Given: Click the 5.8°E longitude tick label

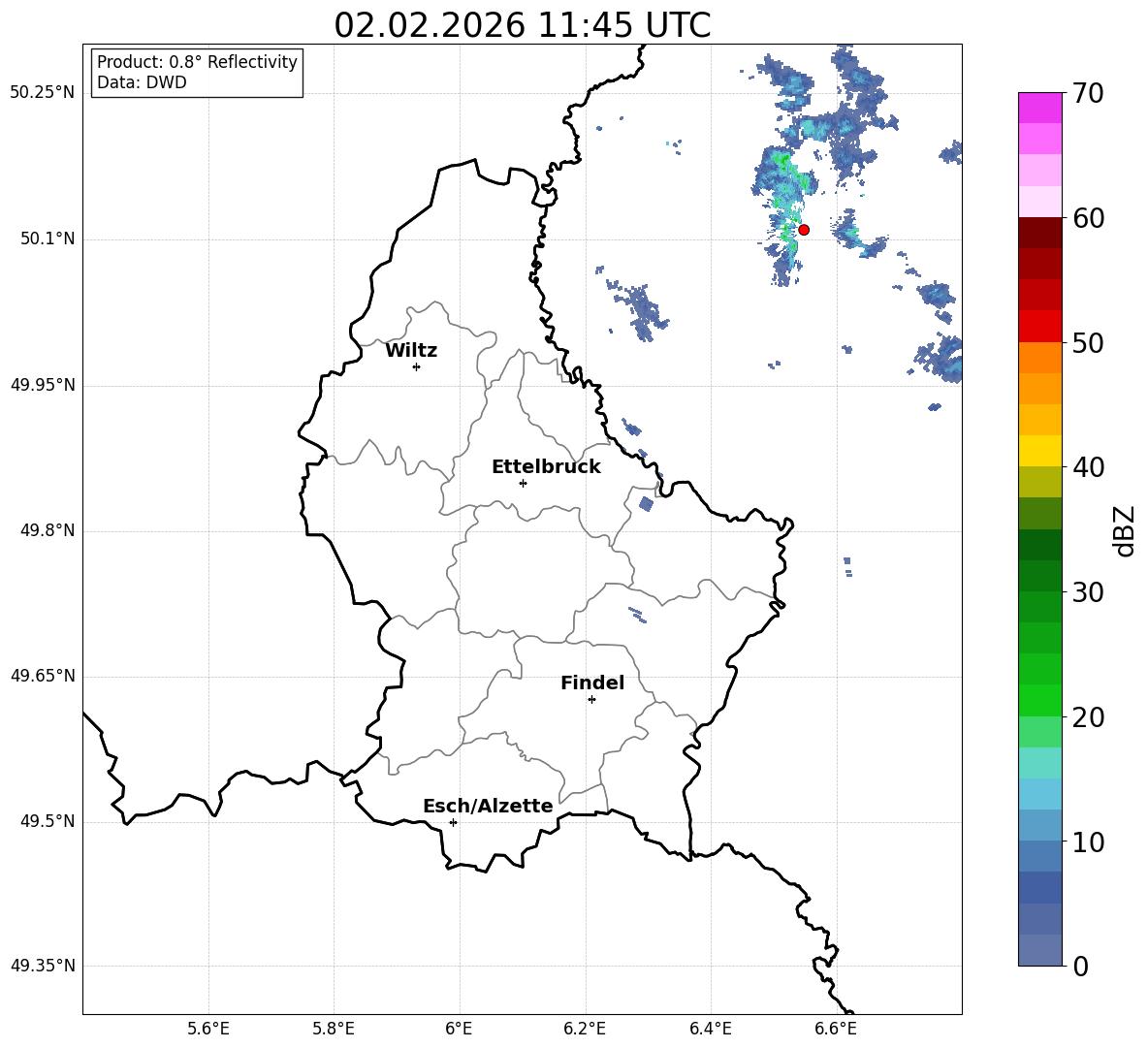Looking at the screenshot, I should (x=334, y=1029).
